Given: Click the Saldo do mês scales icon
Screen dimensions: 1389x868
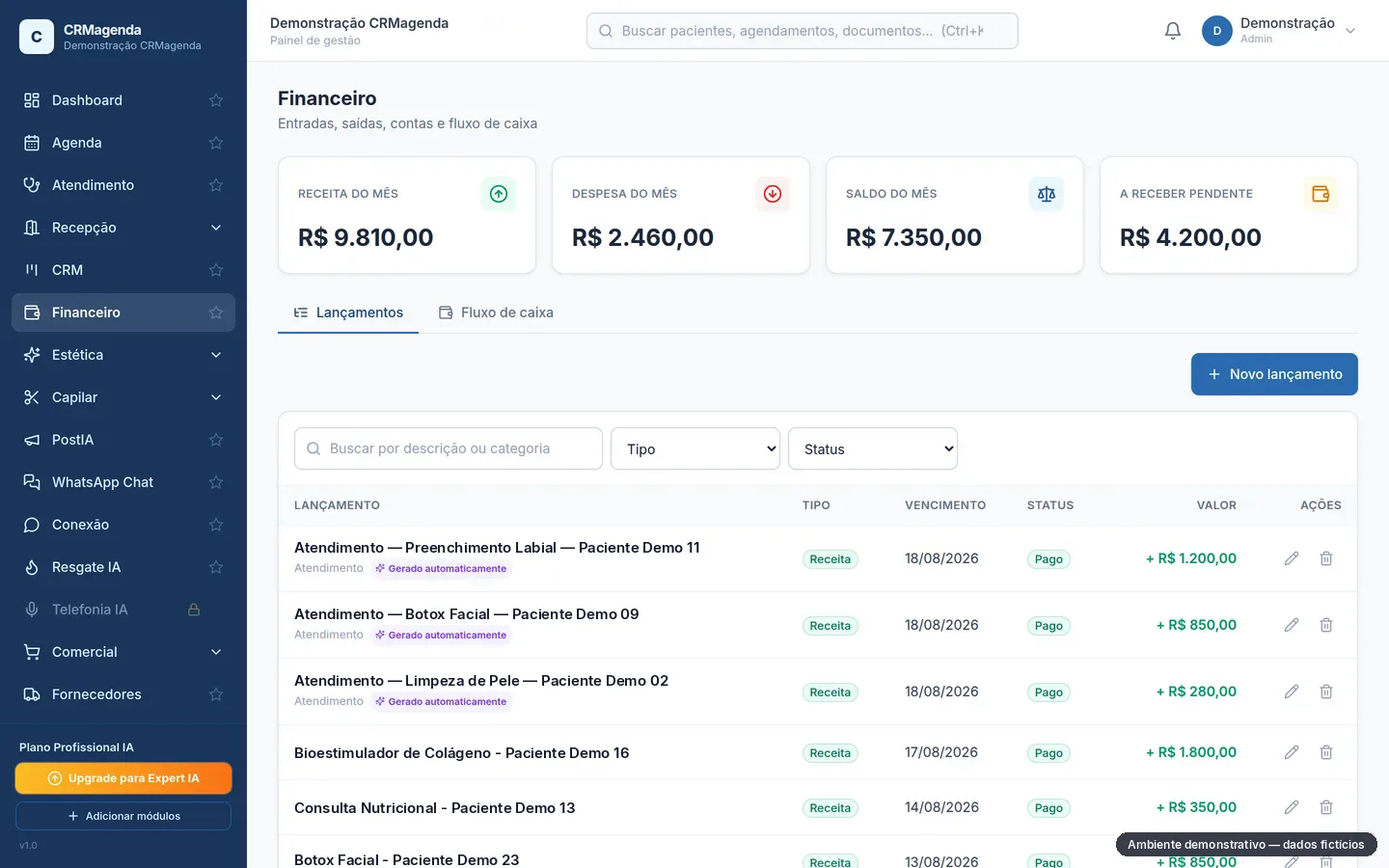Looking at the screenshot, I should (1047, 194).
